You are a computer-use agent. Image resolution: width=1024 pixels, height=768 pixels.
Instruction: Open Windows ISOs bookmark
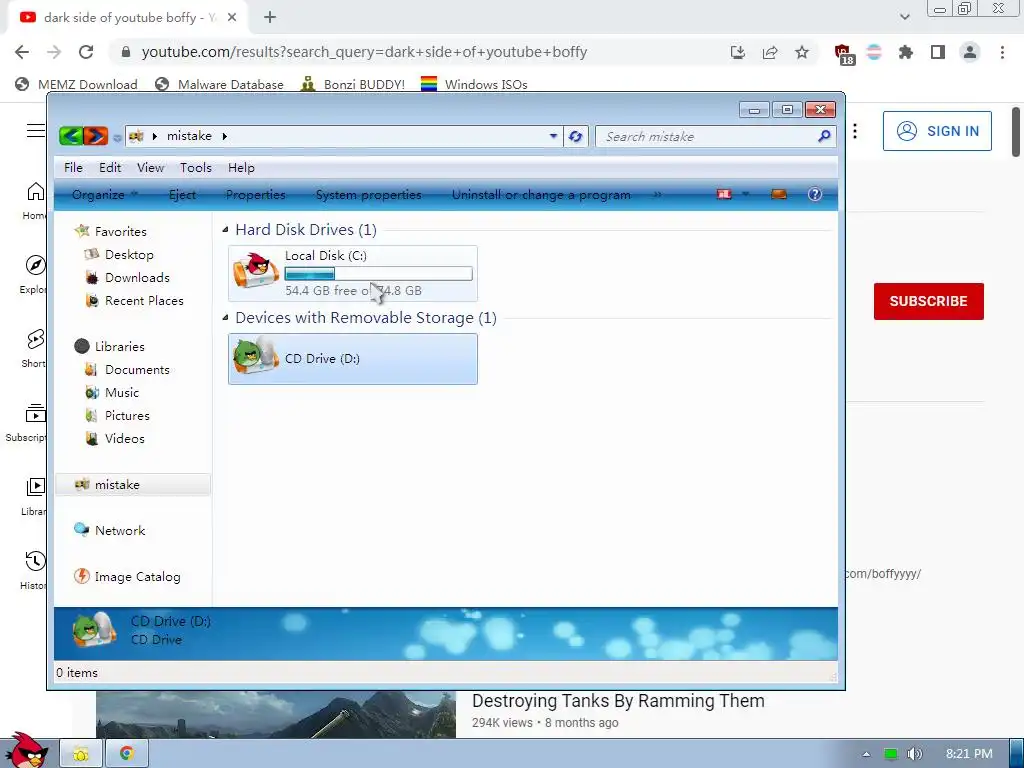[474, 84]
